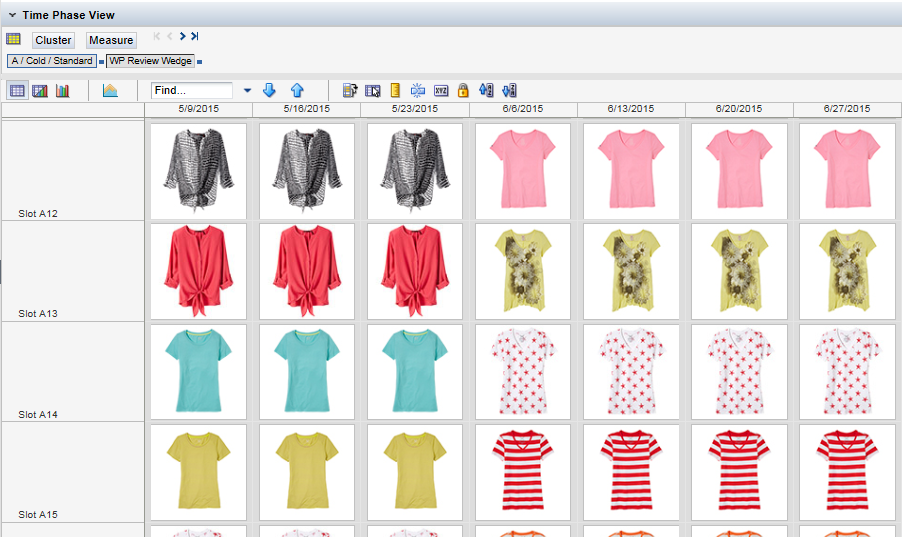Click the yellow tee under 5/23/2015
Screen dimensions: 902x537
[415, 473]
